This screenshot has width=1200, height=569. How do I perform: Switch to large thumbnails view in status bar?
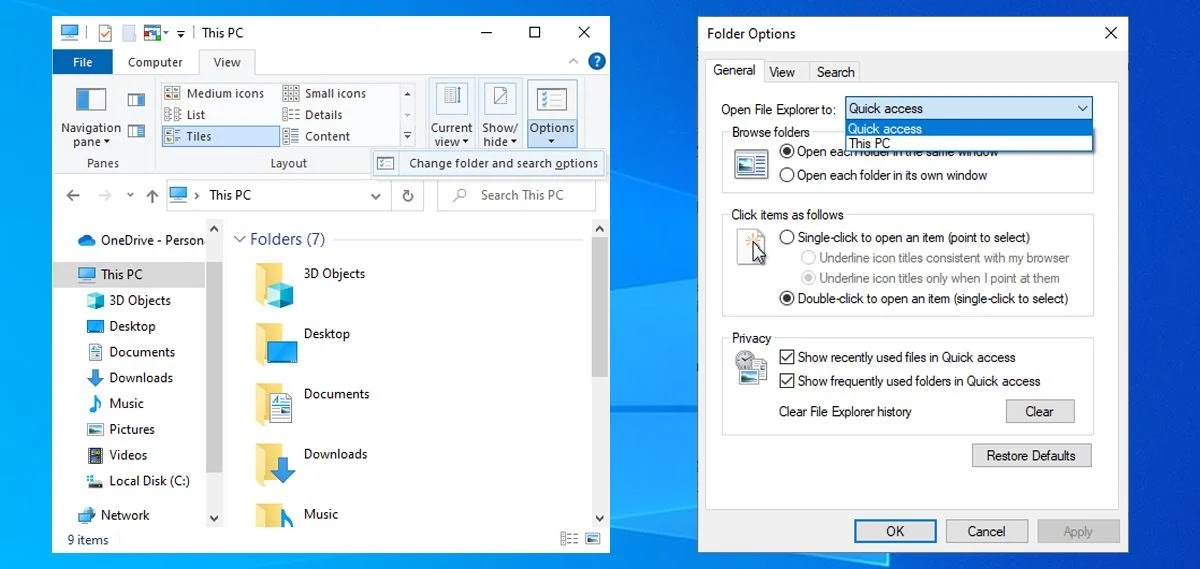[592, 539]
